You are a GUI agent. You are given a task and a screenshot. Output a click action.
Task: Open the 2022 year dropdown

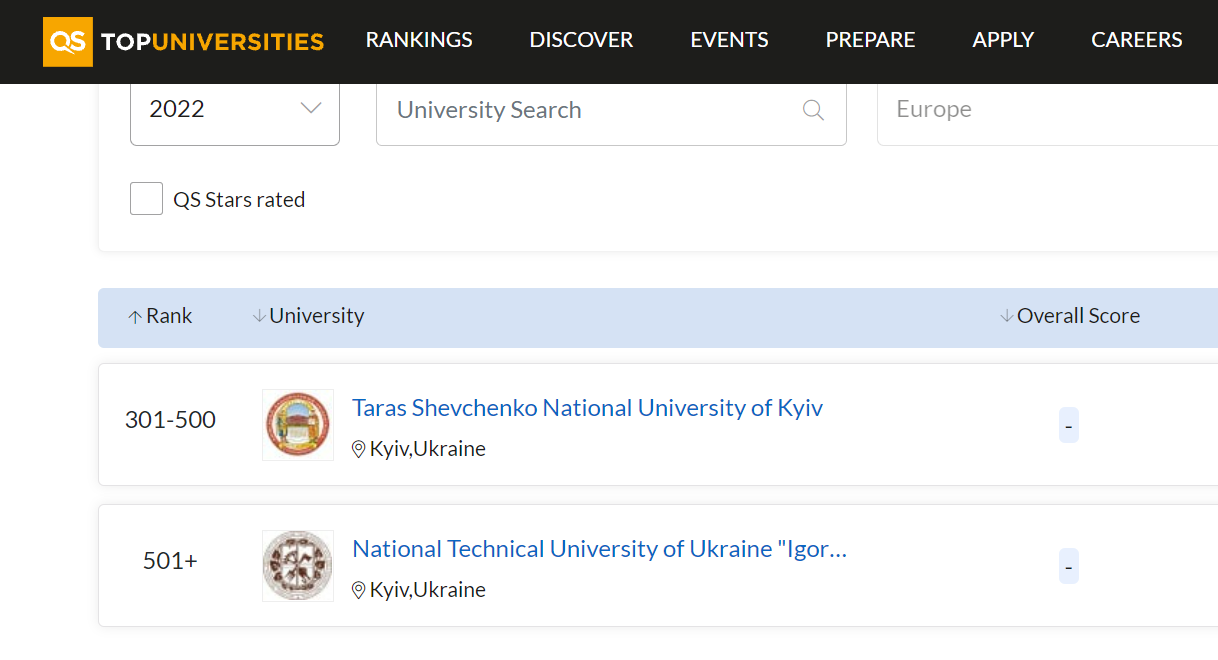click(234, 110)
